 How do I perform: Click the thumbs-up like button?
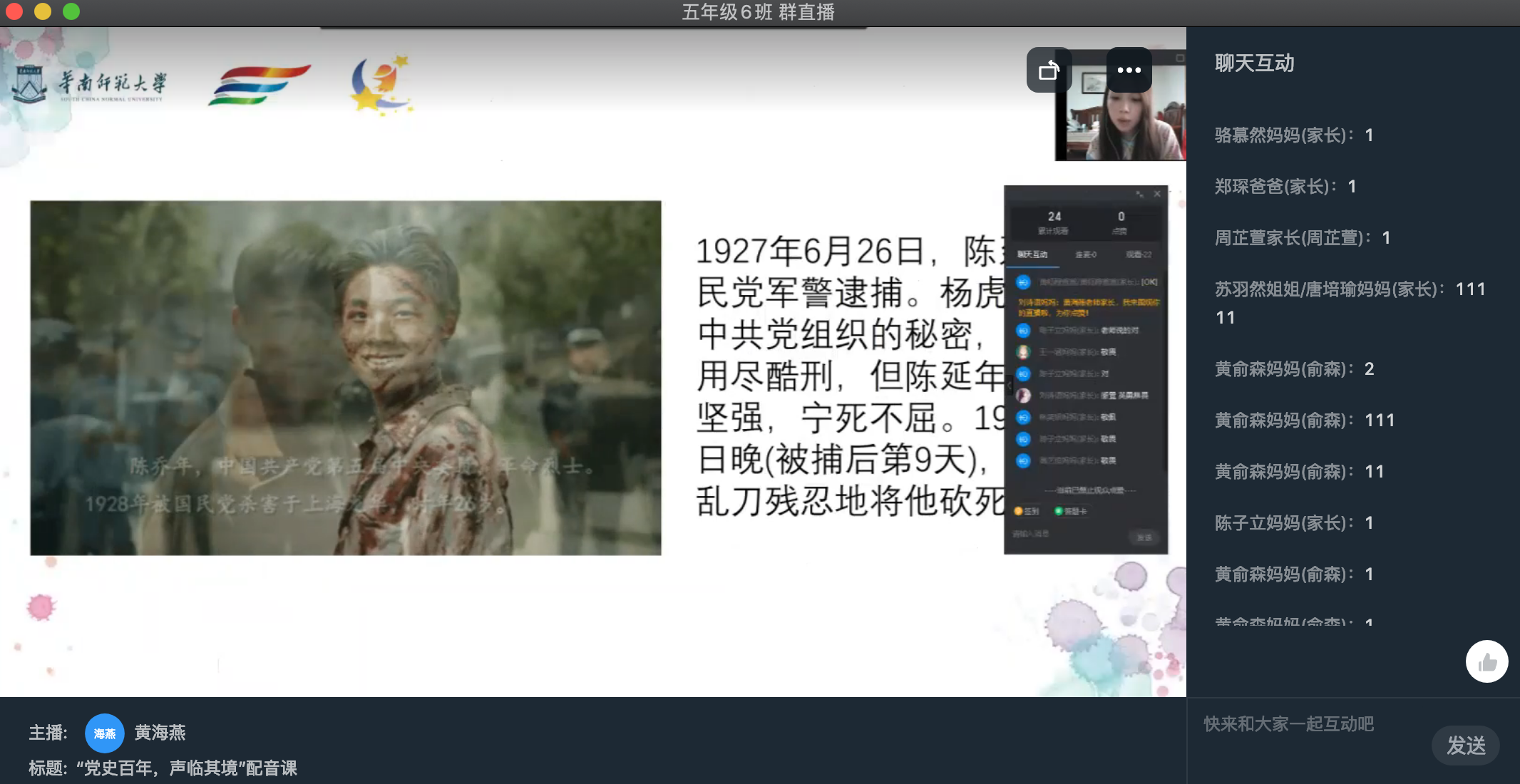pos(1486,662)
